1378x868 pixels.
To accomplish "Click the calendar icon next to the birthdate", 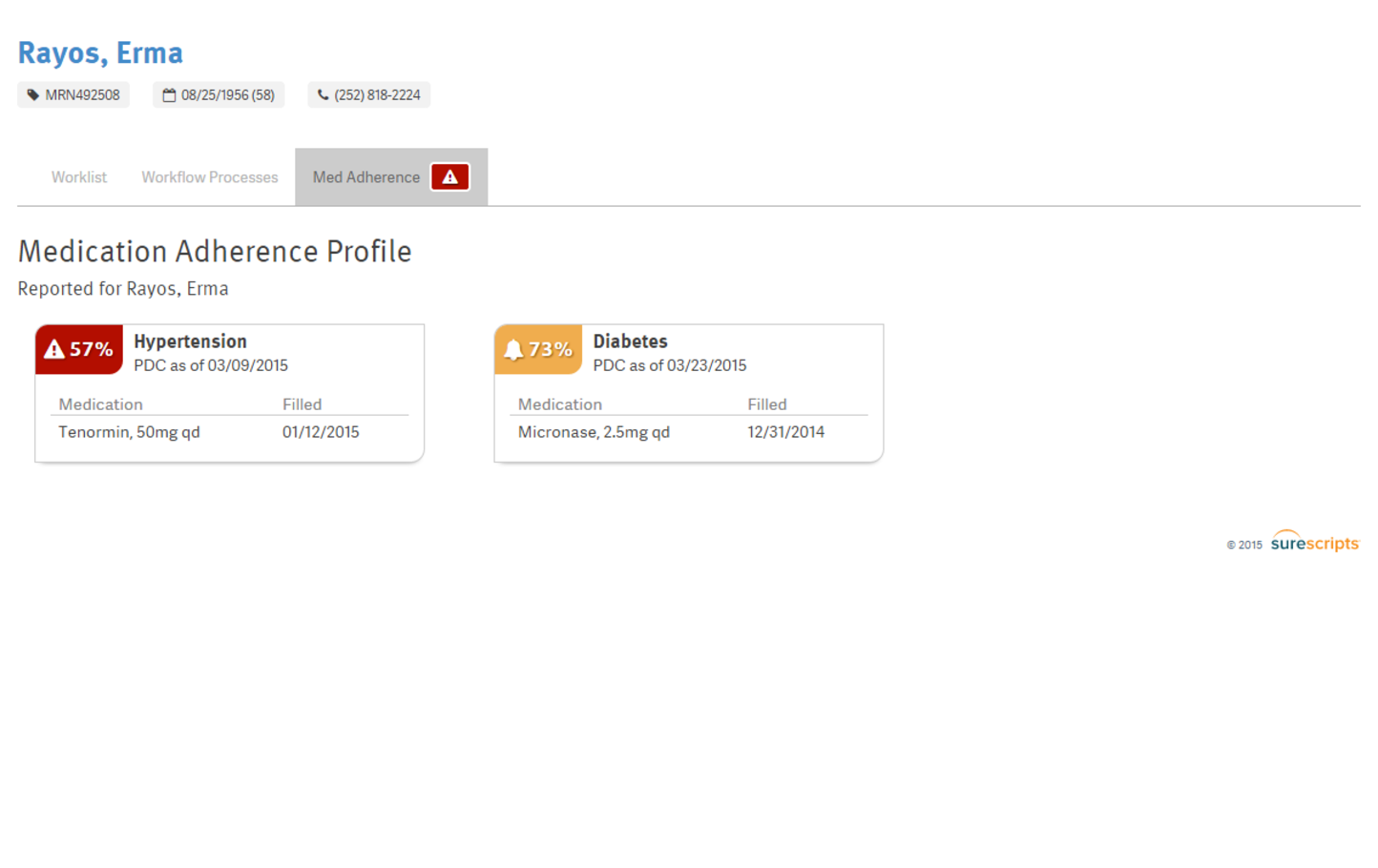I will pos(168,94).
